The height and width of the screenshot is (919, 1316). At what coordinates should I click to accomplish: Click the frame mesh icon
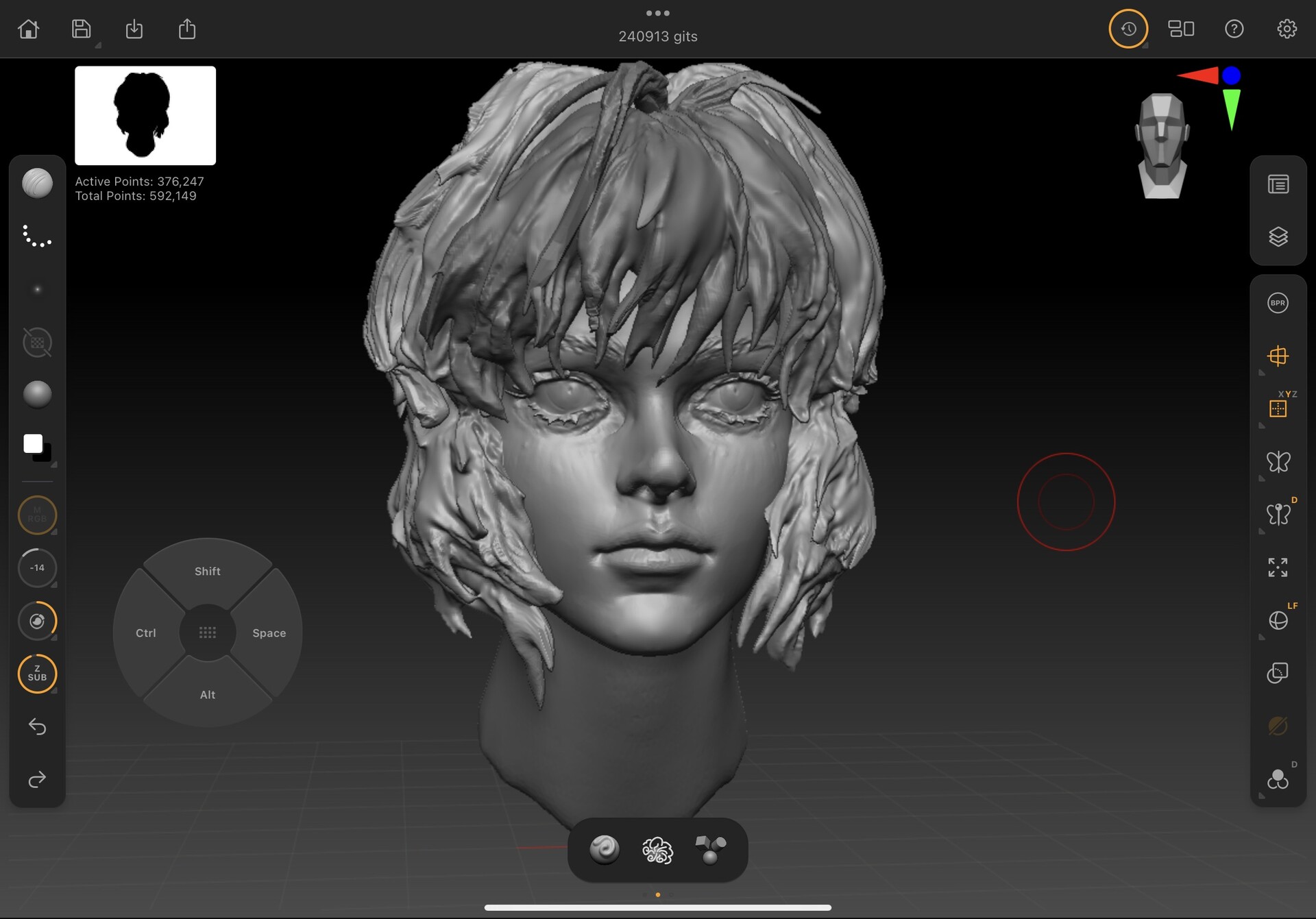(x=1278, y=567)
